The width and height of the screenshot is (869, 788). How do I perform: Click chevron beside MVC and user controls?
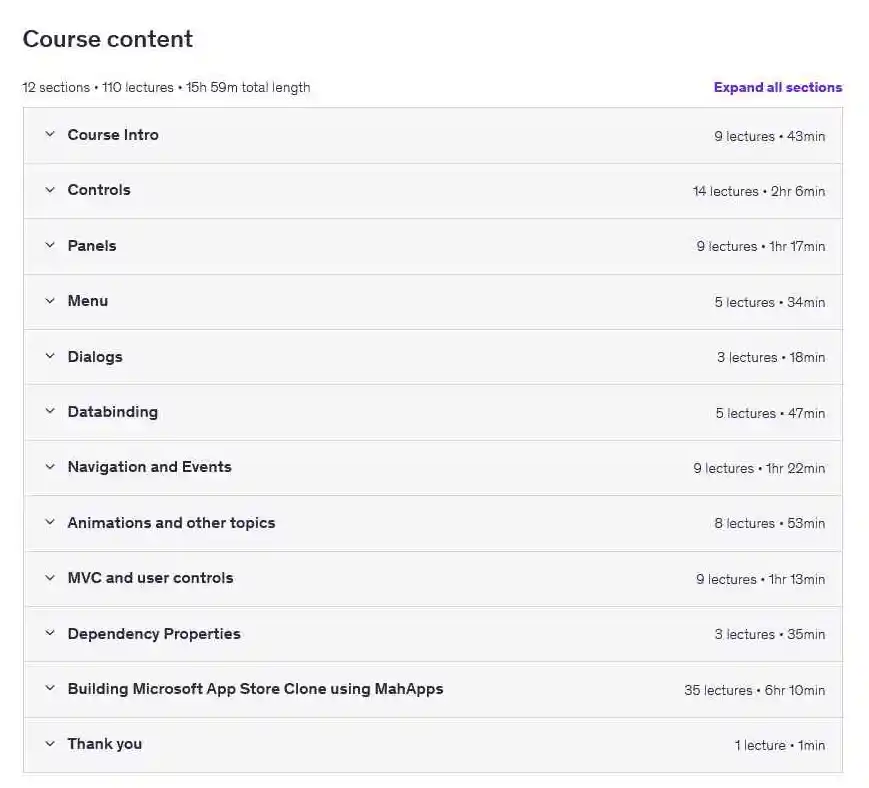click(x=49, y=578)
